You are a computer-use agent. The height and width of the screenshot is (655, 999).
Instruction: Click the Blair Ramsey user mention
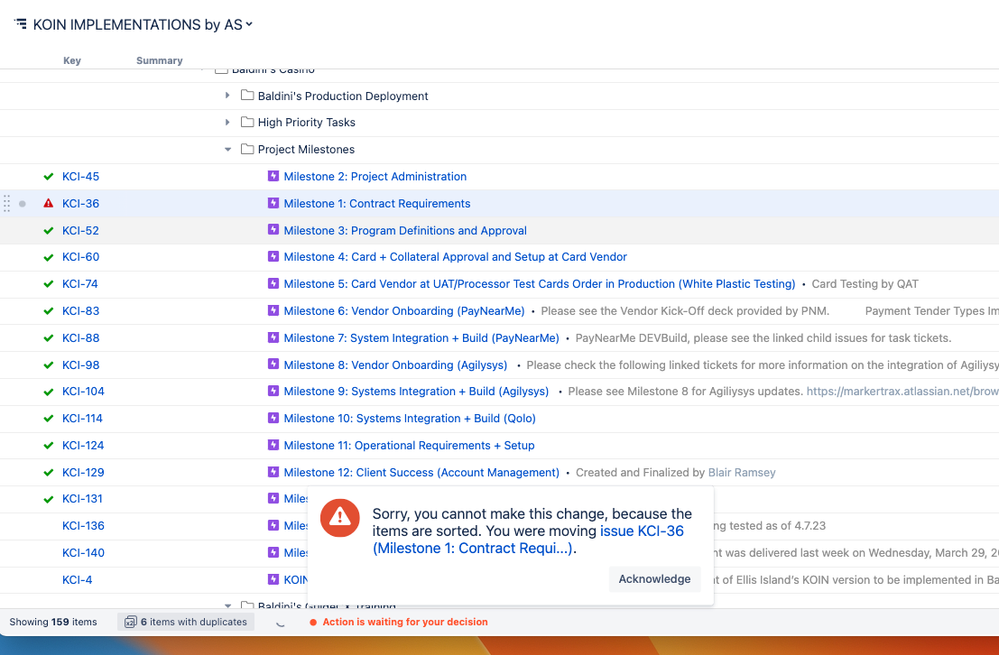pos(742,473)
